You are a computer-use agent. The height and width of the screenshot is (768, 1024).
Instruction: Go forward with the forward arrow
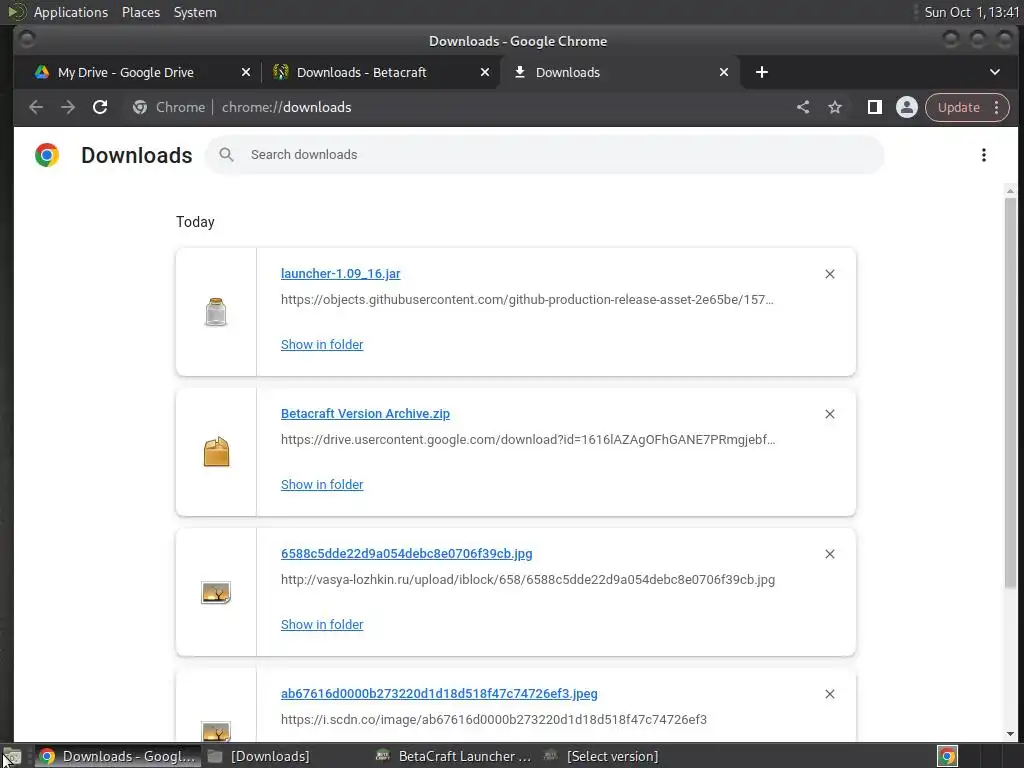click(68, 107)
